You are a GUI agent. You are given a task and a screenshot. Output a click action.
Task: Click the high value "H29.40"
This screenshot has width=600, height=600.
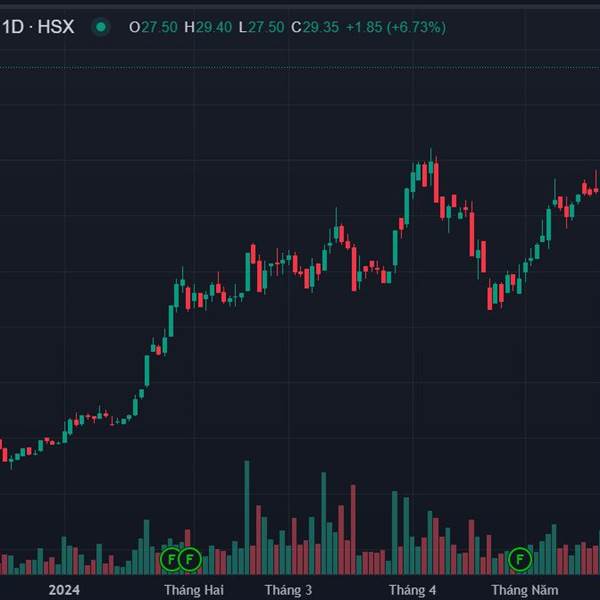208,28
